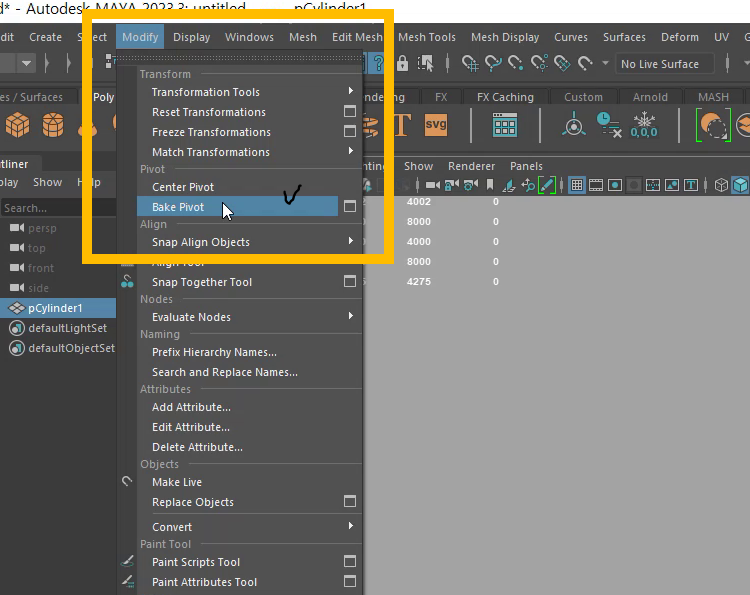Click the center pivot shelf icon
This screenshot has height=595, width=750.
[x=574, y=125]
